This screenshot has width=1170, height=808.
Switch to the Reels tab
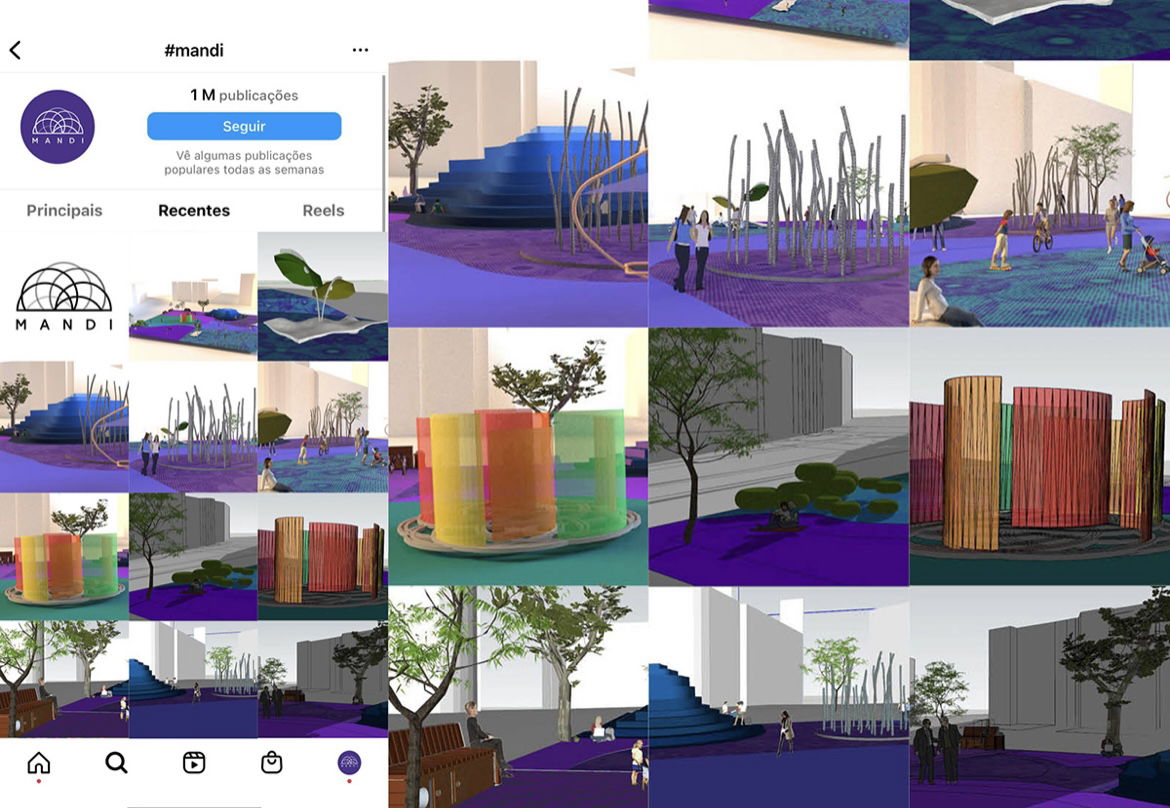(323, 210)
